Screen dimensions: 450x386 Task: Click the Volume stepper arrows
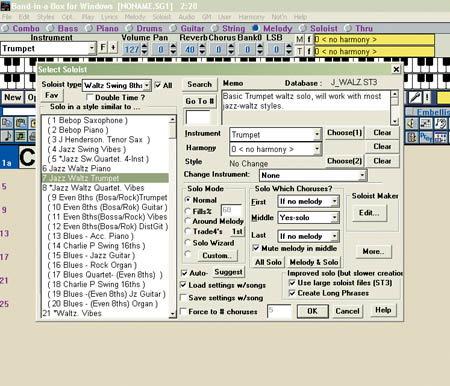144,49
